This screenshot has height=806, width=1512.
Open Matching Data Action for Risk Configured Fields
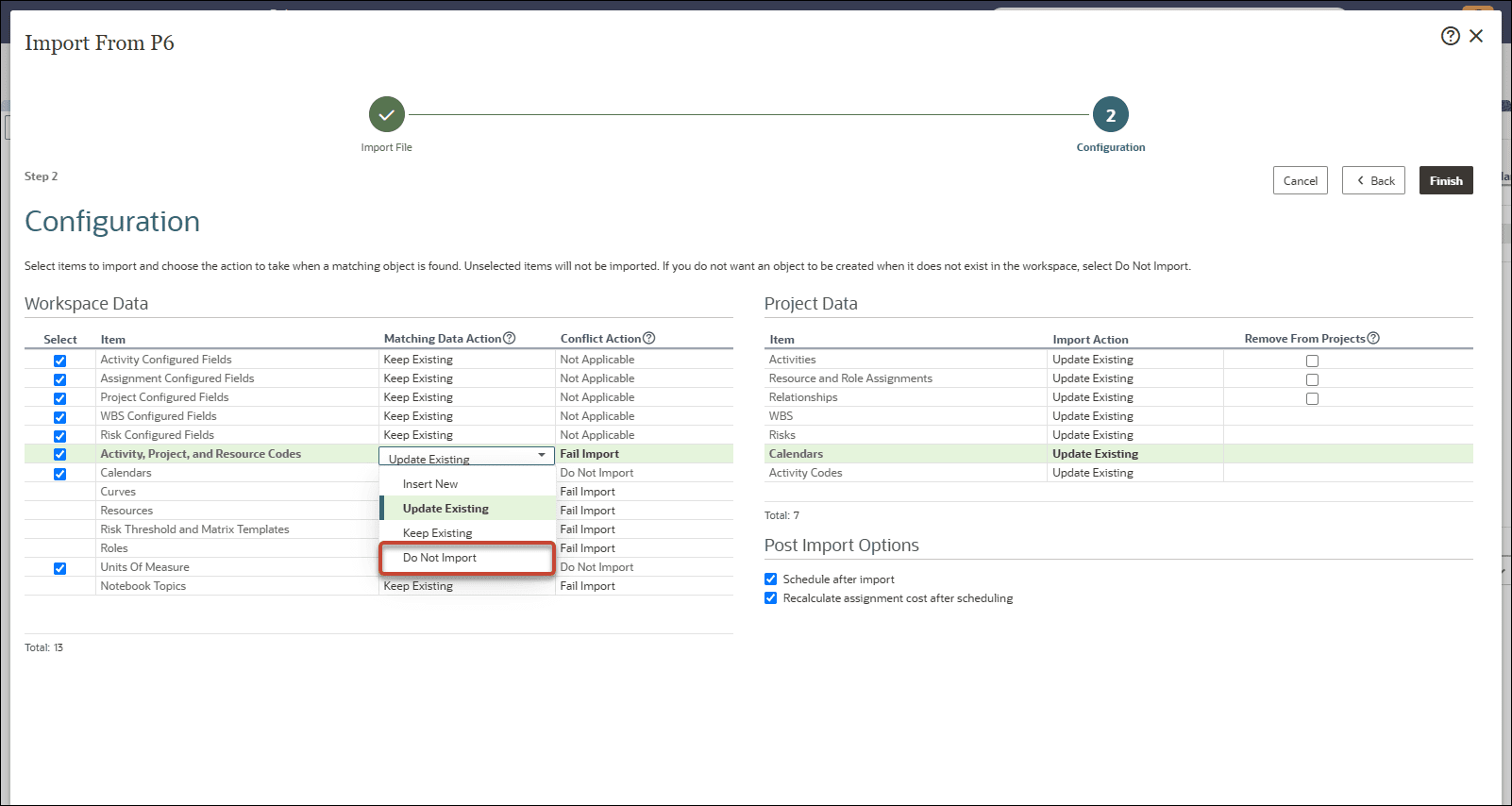coord(466,435)
